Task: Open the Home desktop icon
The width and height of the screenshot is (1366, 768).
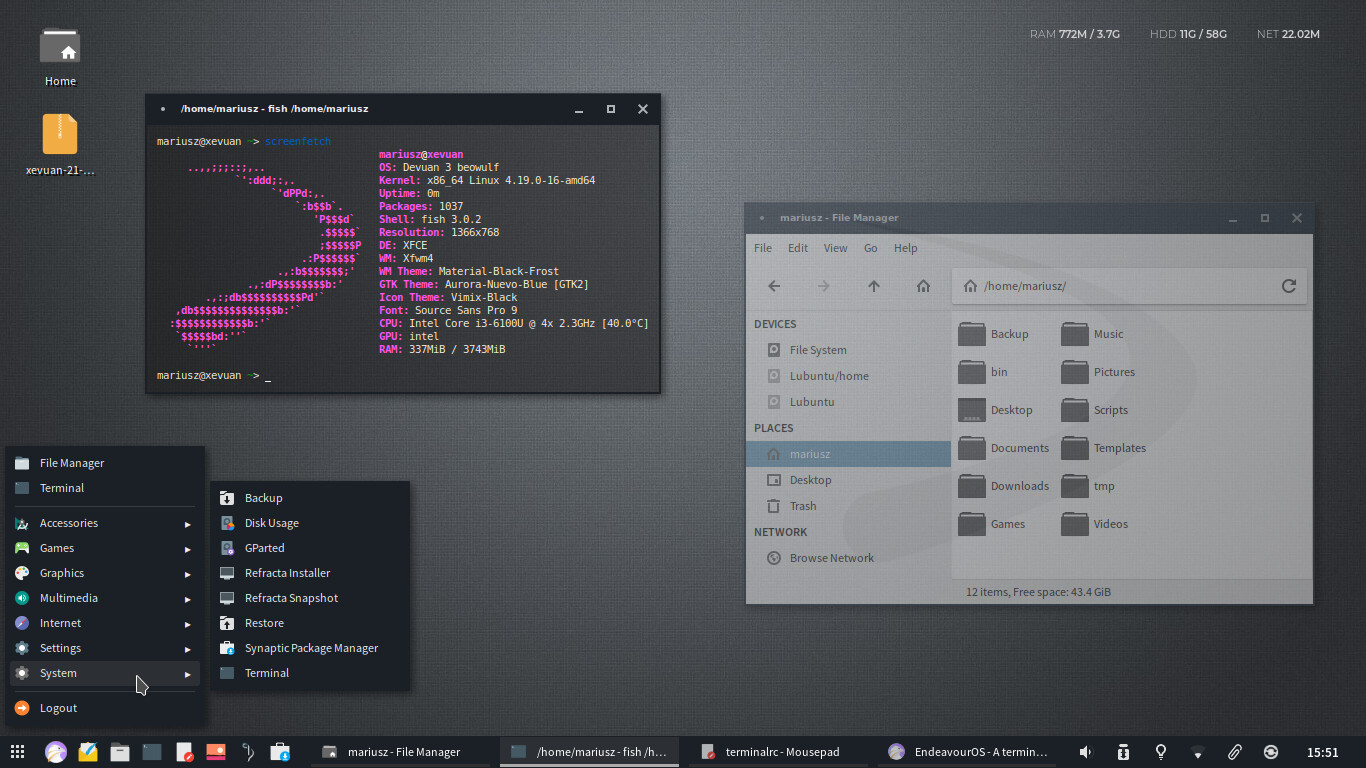Action: point(60,58)
